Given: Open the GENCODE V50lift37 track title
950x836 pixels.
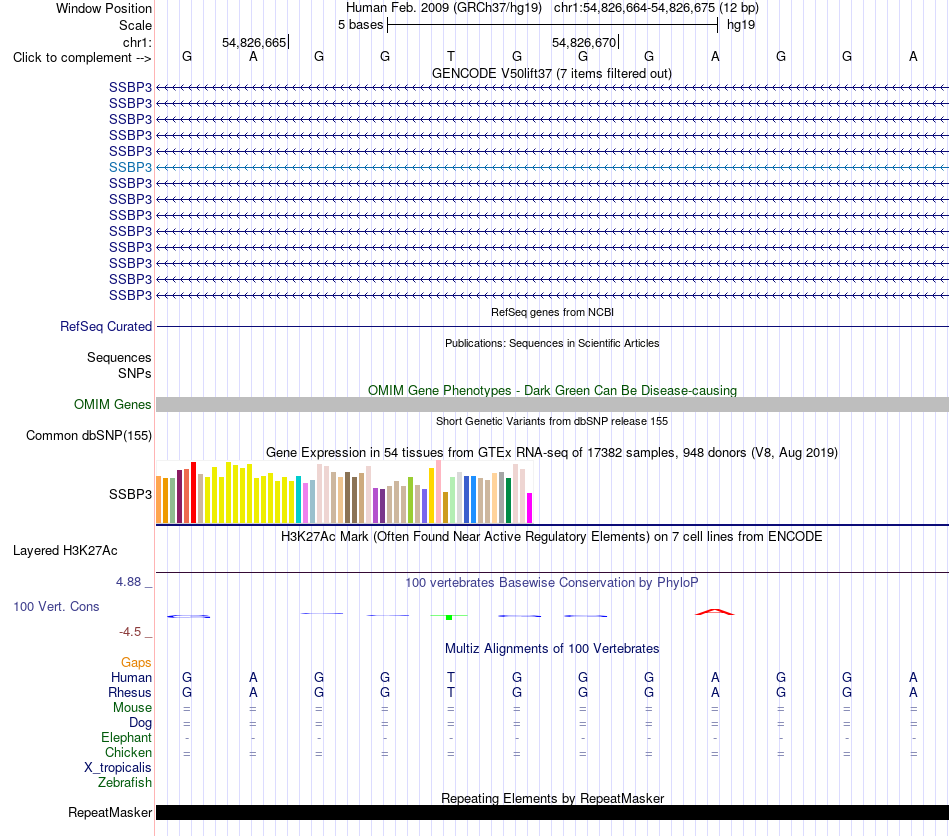Looking at the screenshot, I should tap(552, 73).
